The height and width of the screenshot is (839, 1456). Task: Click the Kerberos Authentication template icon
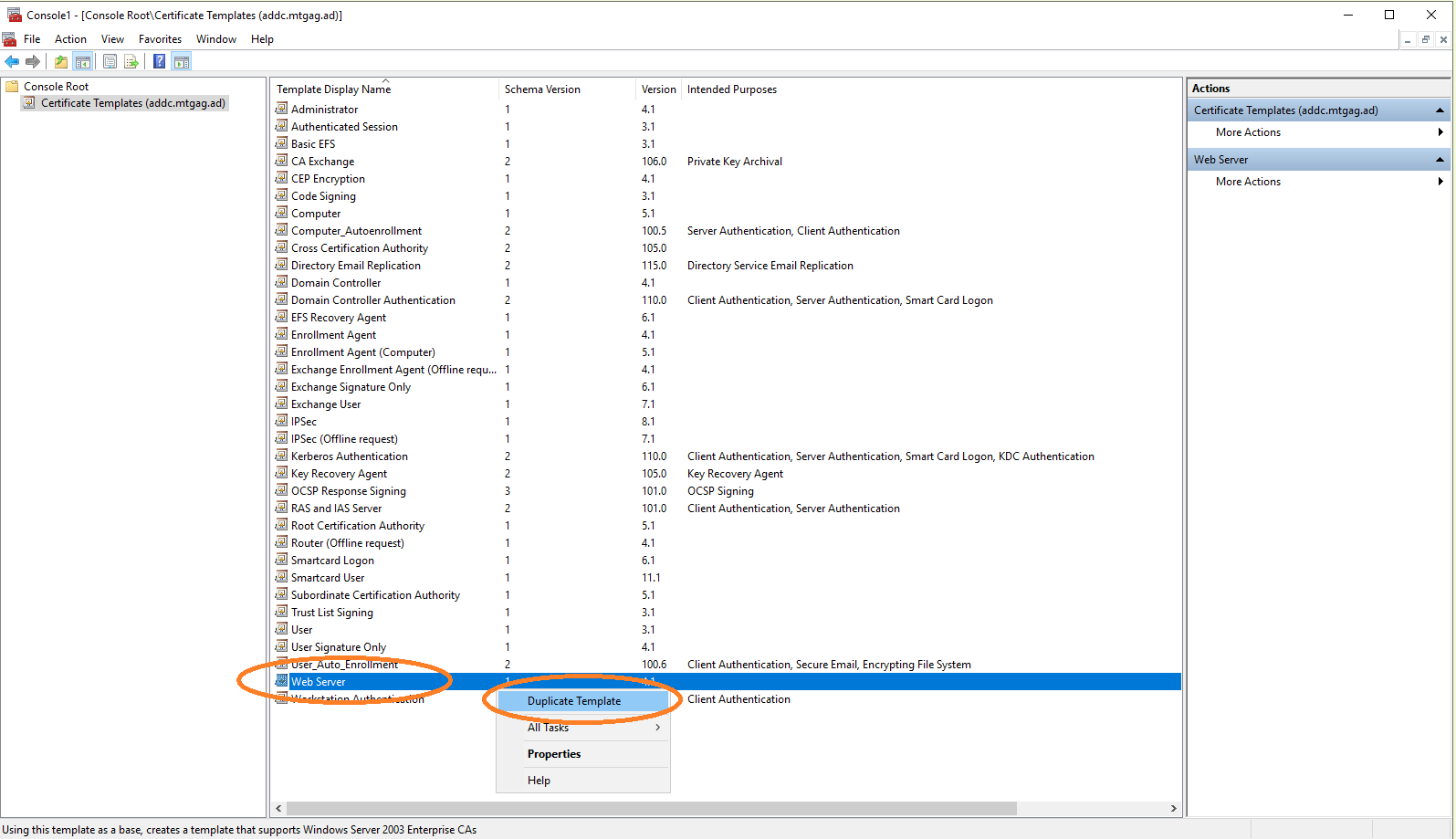[x=282, y=456]
